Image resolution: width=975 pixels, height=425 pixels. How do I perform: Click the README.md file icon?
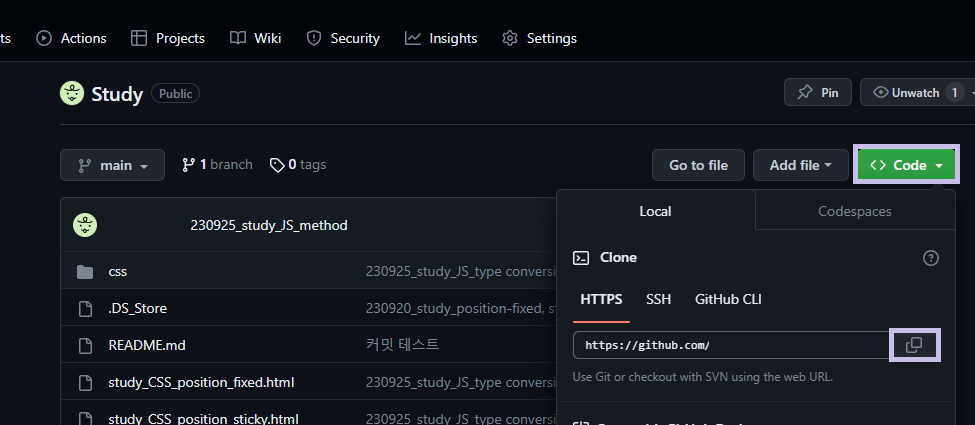85,345
